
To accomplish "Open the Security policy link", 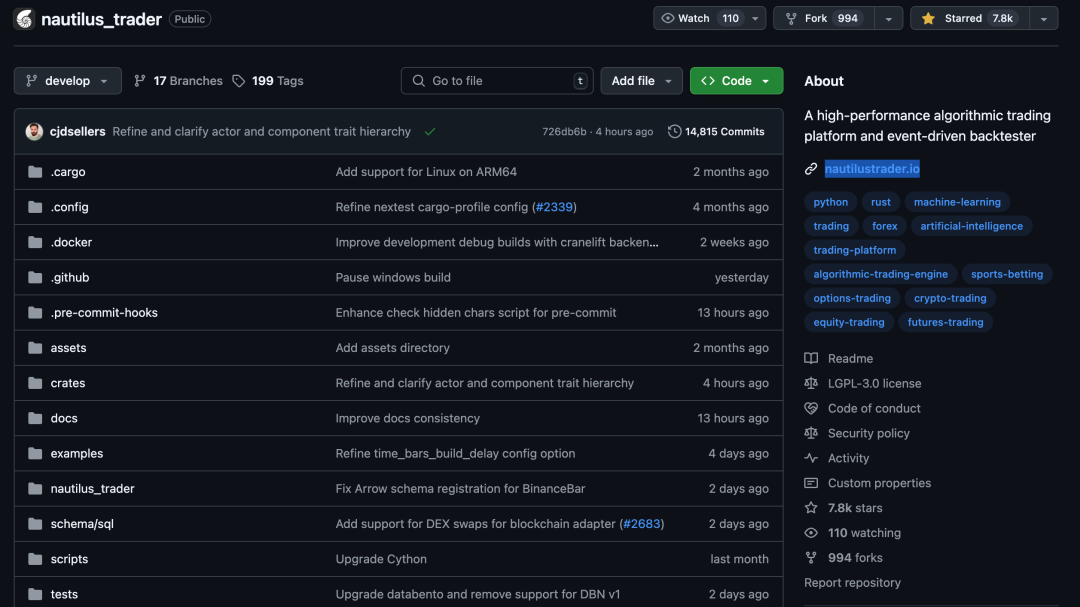I will (869, 433).
